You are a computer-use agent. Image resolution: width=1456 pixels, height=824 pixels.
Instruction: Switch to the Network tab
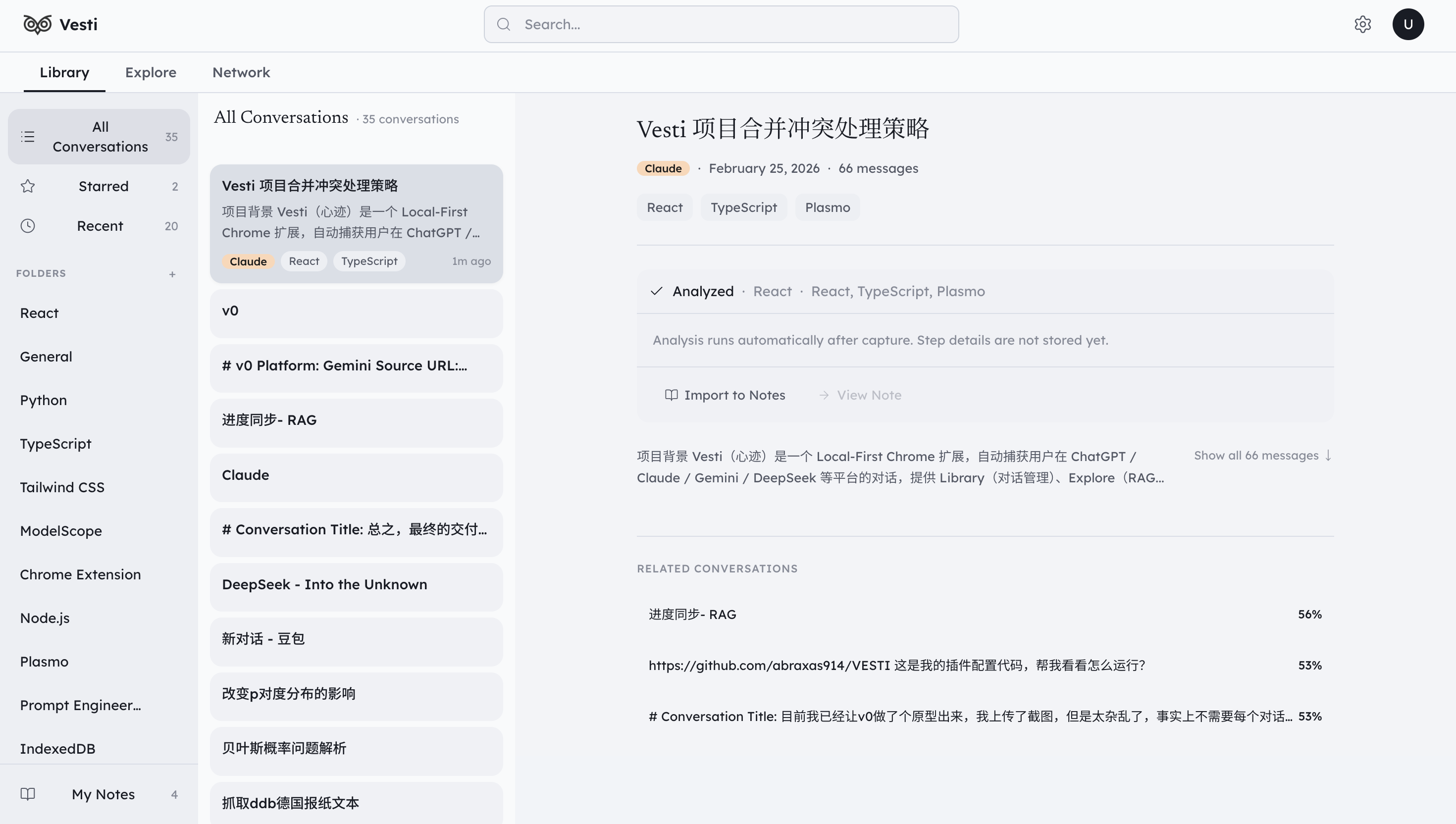(x=241, y=72)
